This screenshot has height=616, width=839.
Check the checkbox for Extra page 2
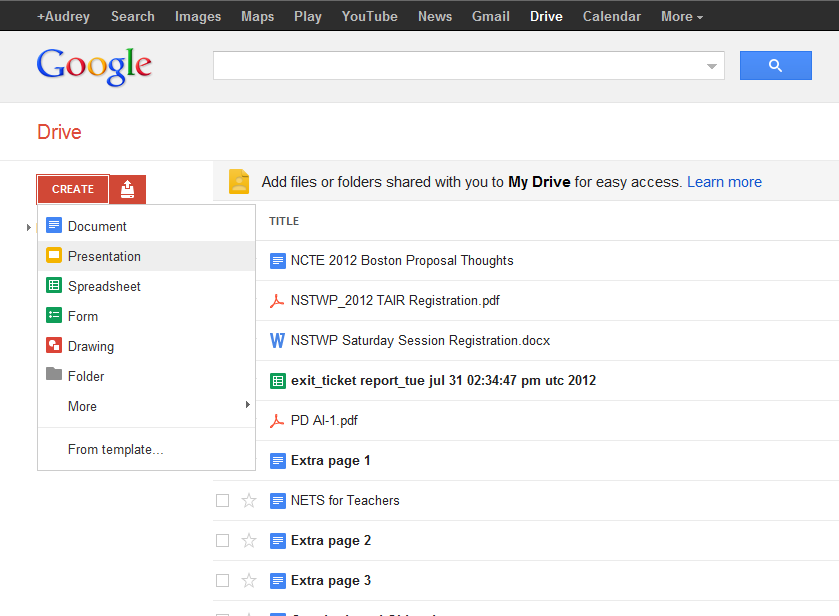coord(222,540)
